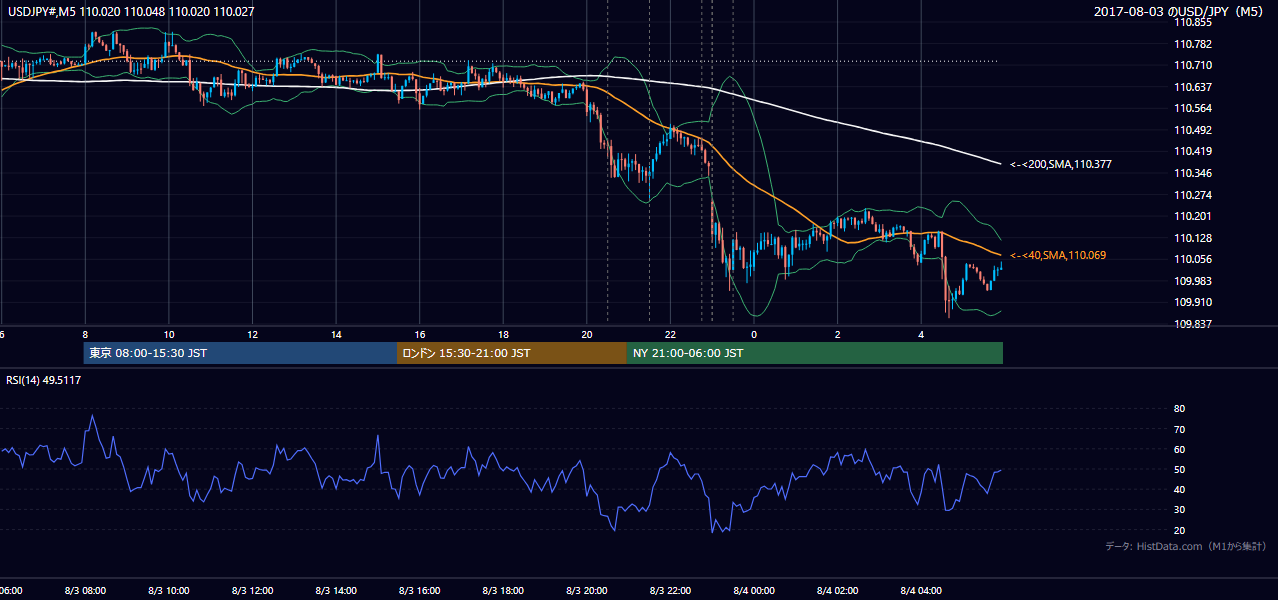1278x600 pixels.
Task: Click the 8/3 12:00 bottom time label
Action: (252, 591)
